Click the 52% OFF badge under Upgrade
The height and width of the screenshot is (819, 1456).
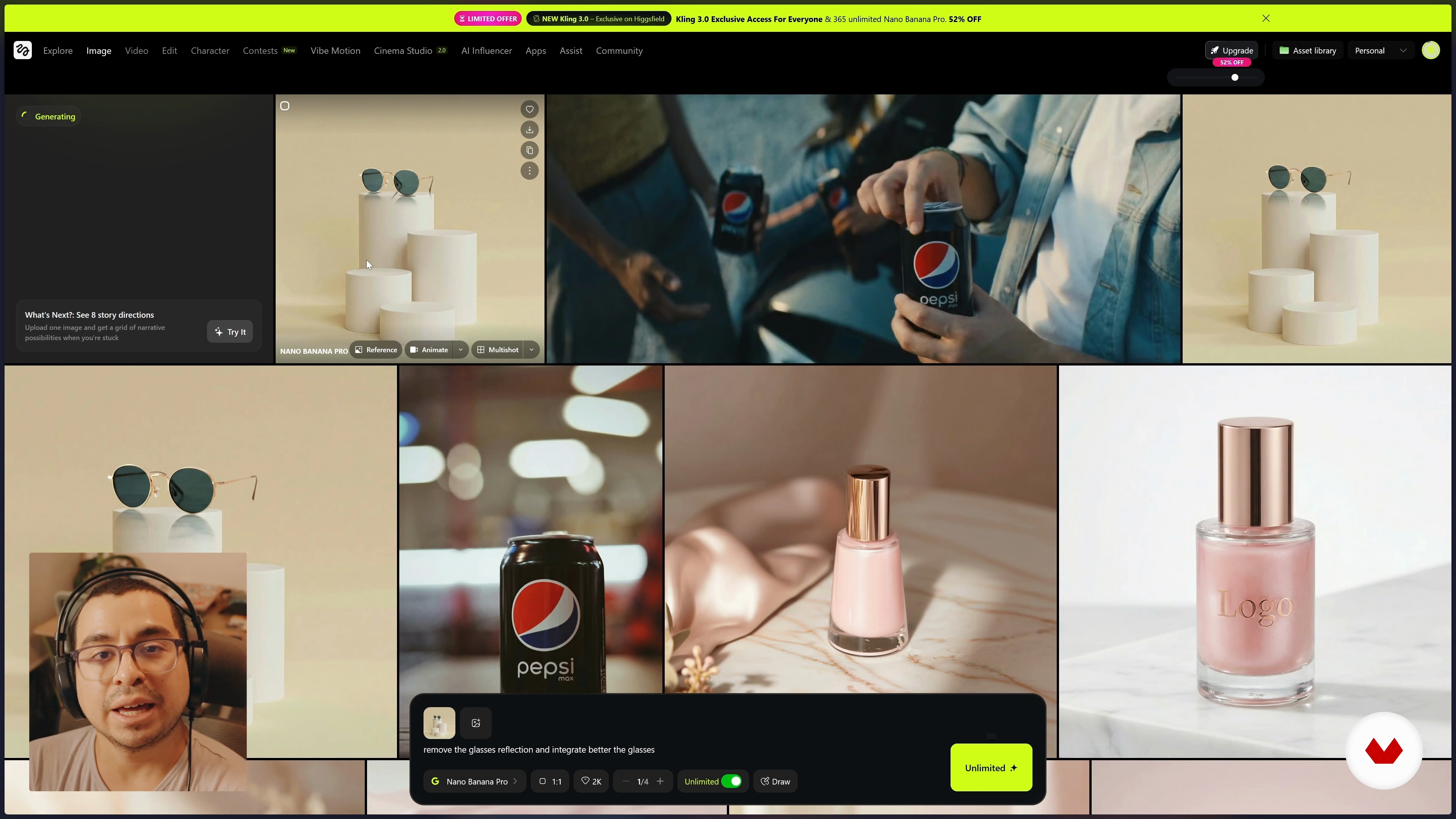[x=1232, y=62]
